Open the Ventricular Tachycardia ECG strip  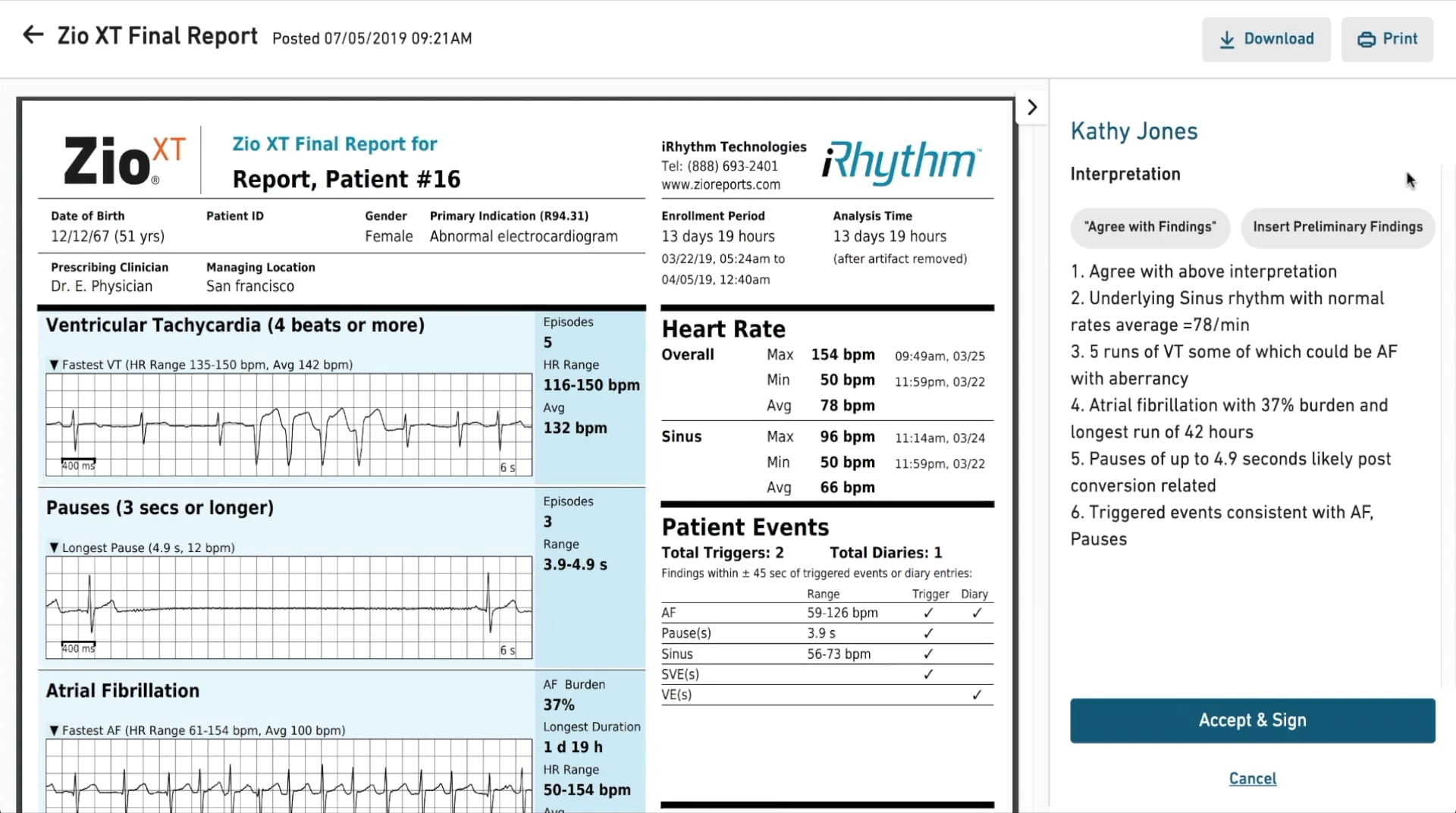point(289,425)
